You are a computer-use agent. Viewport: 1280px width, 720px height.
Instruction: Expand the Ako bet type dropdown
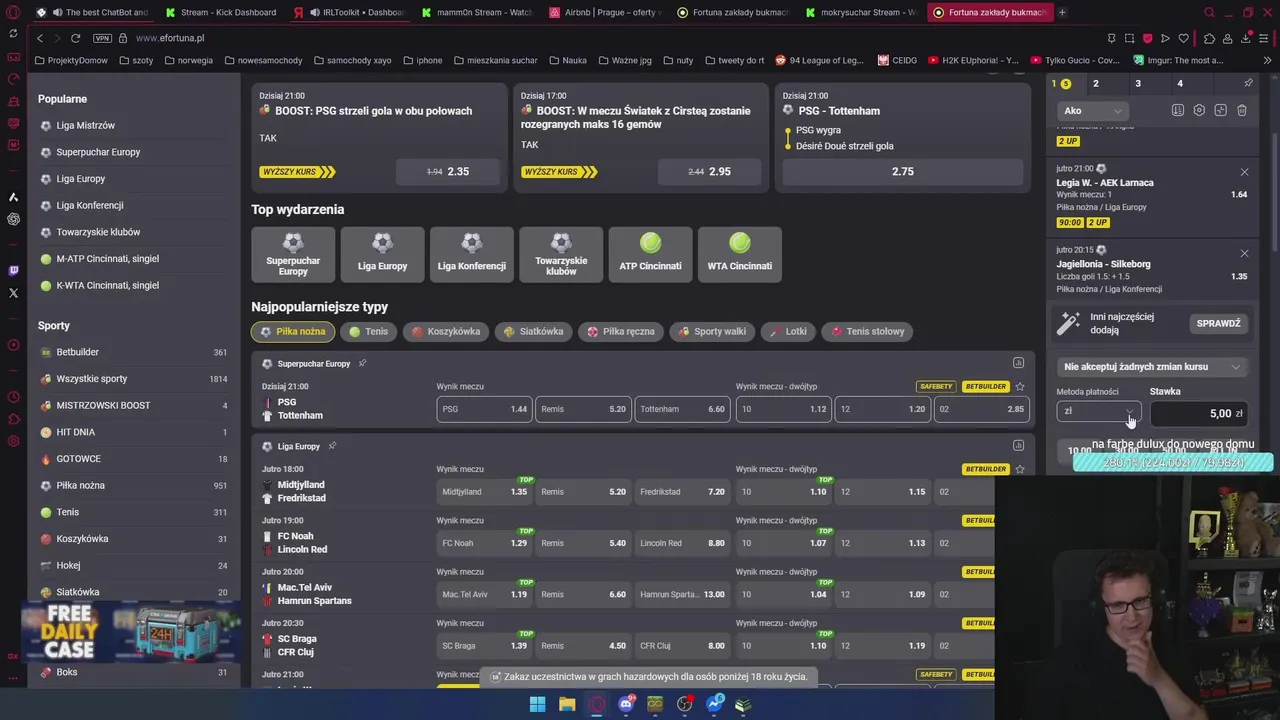tap(1092, 110)
